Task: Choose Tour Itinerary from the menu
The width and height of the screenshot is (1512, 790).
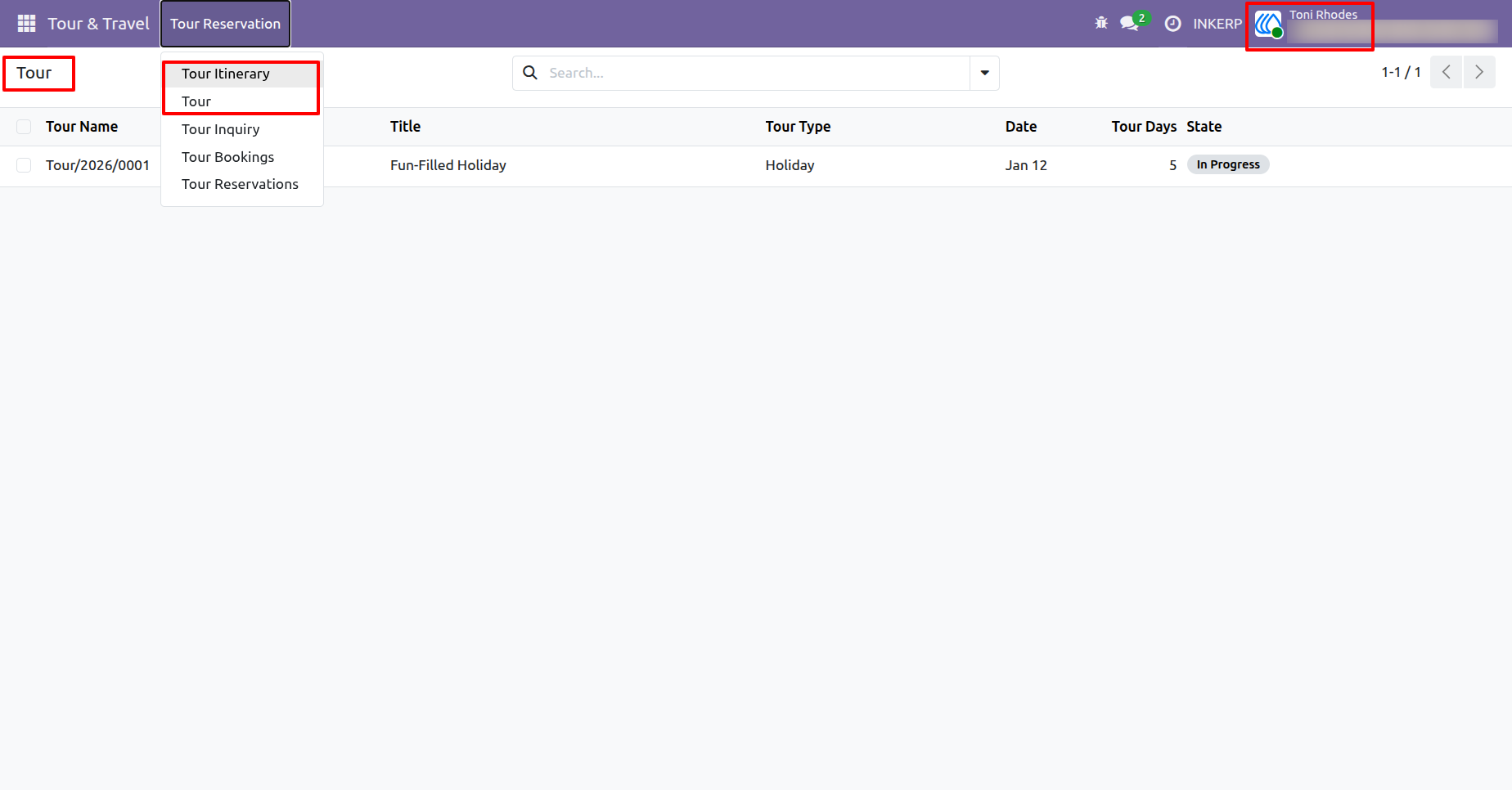Action: click(x=241, y=74)
